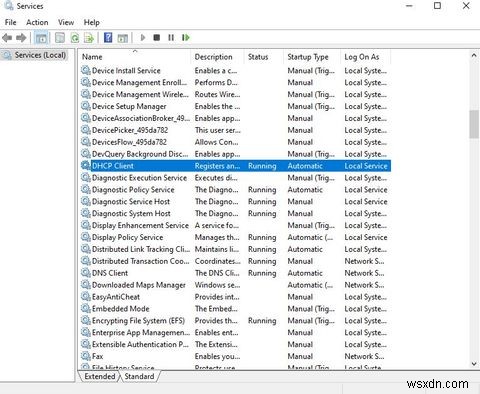Click vertical scrollbar thumb in services list
The image size is (480, 394).
click(x=474, y=124)
